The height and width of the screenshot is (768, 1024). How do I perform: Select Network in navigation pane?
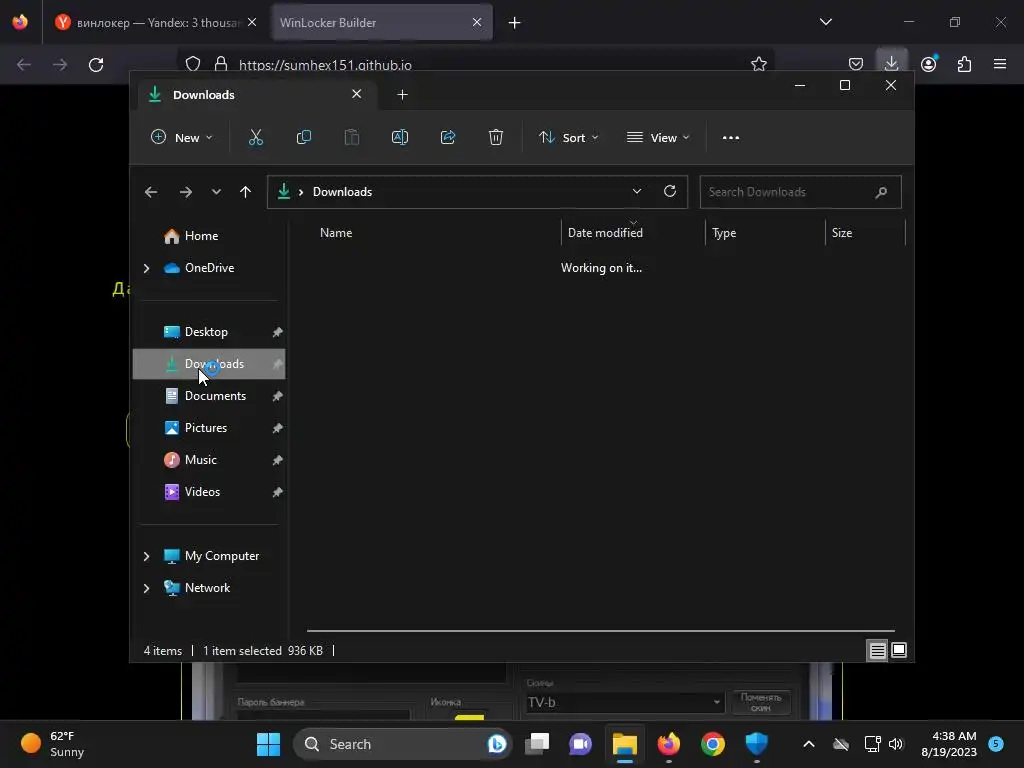point(209,588)
